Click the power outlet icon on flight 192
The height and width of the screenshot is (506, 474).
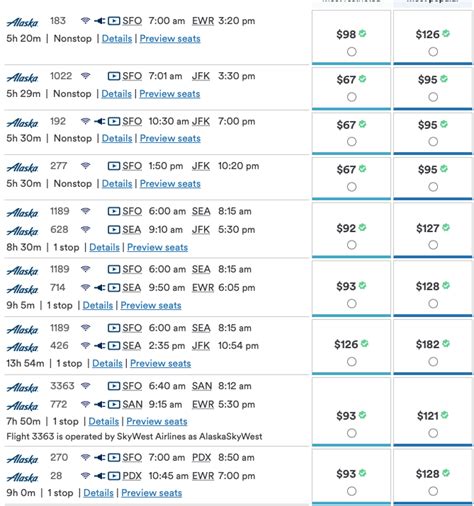point(99,121)
